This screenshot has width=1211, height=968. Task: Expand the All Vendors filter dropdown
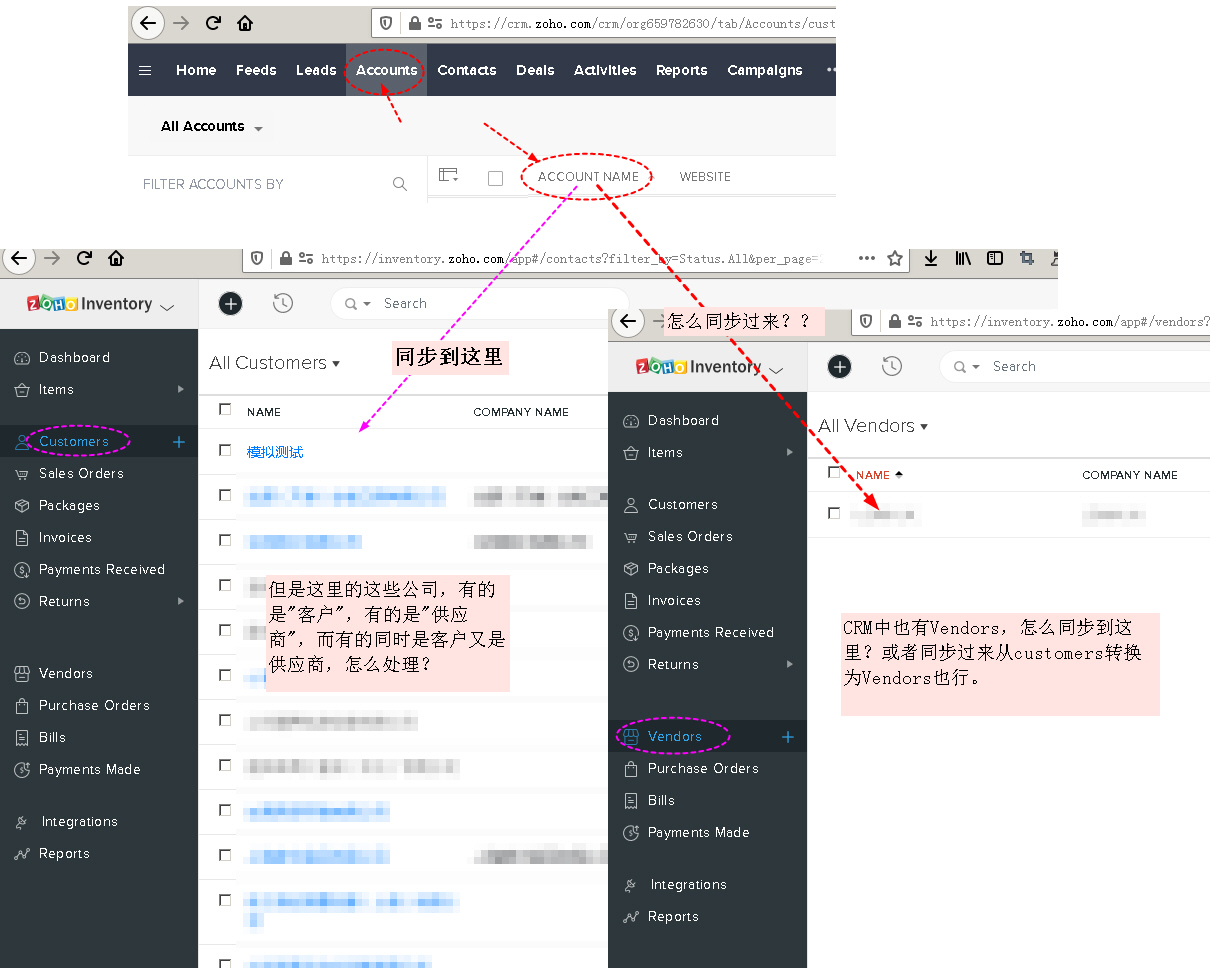pyautogui.click(x=872, y=426)
